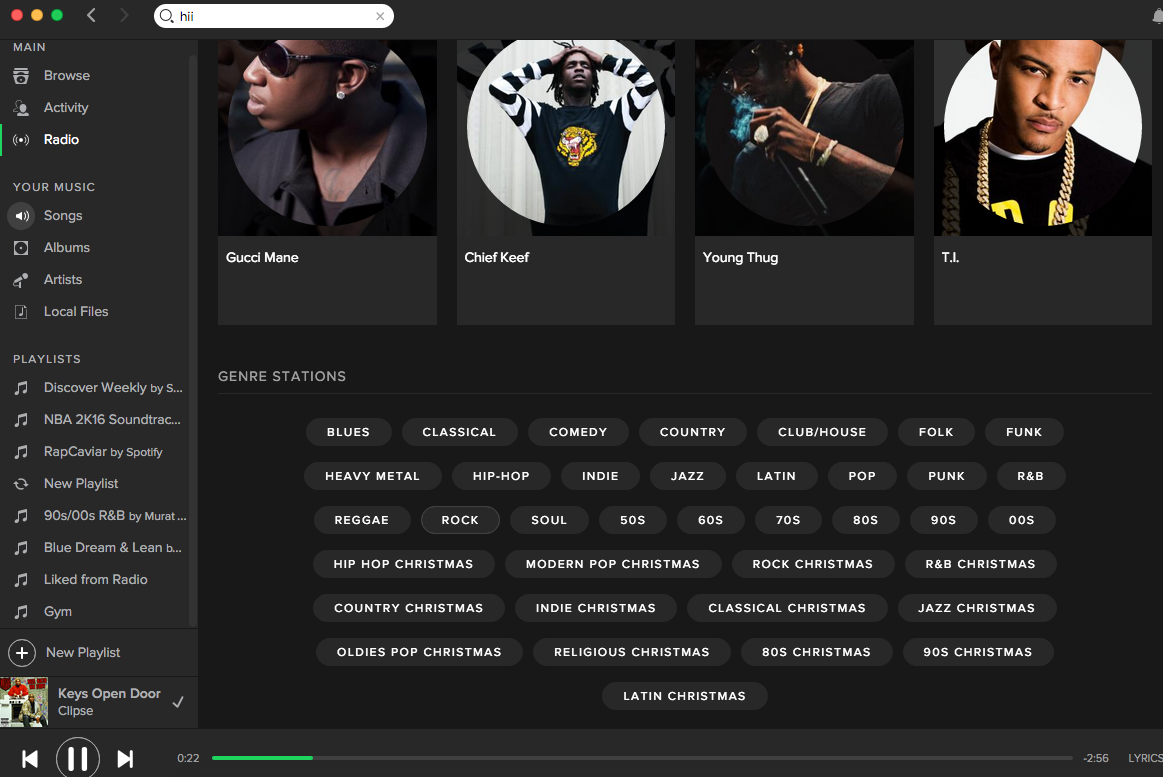This screenshot has height=777, width=1163.
Task: Start the Hip-Hop genre station
Action: point(501,476)
